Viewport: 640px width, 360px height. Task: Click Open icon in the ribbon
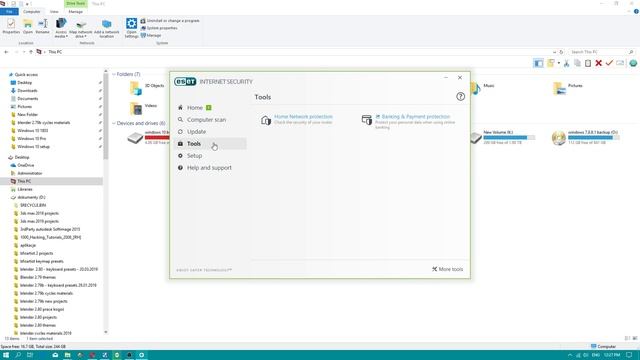tap(28, 27)
